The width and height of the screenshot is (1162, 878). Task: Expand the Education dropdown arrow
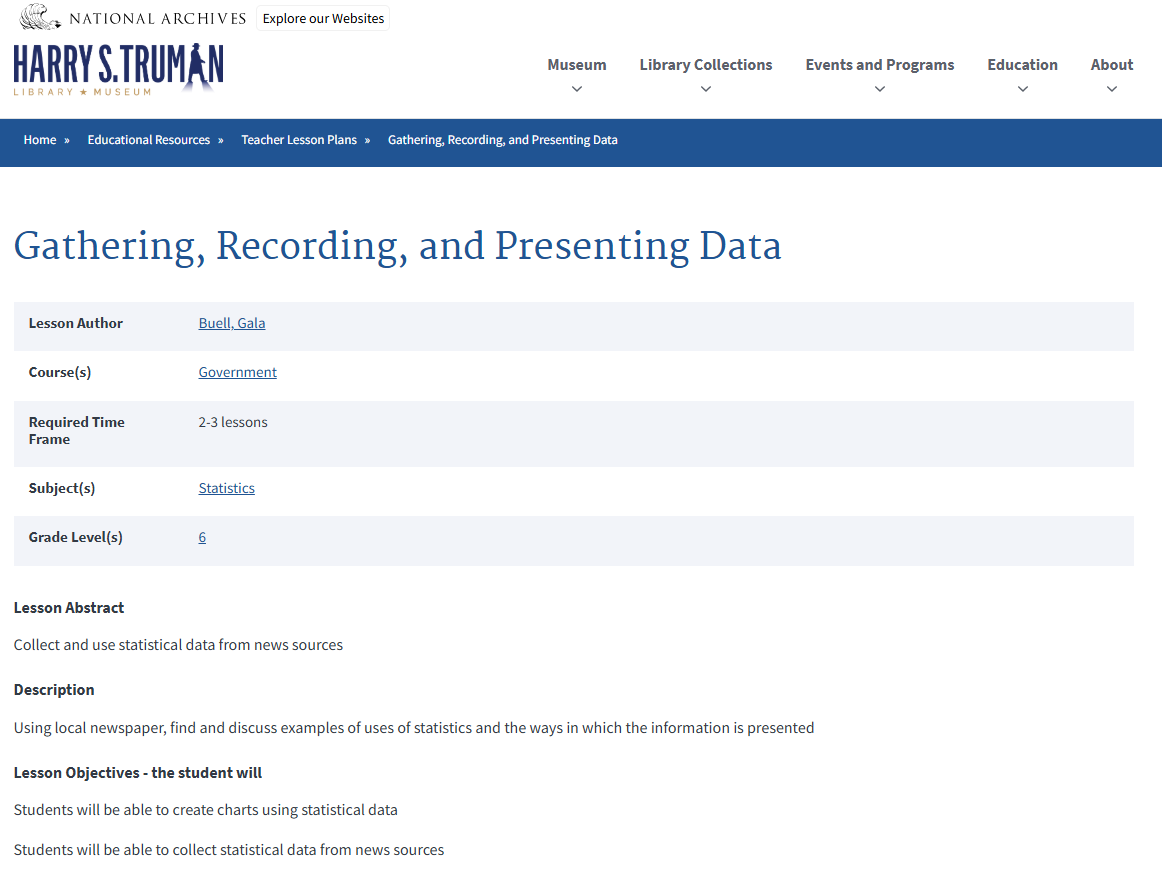1022,89
